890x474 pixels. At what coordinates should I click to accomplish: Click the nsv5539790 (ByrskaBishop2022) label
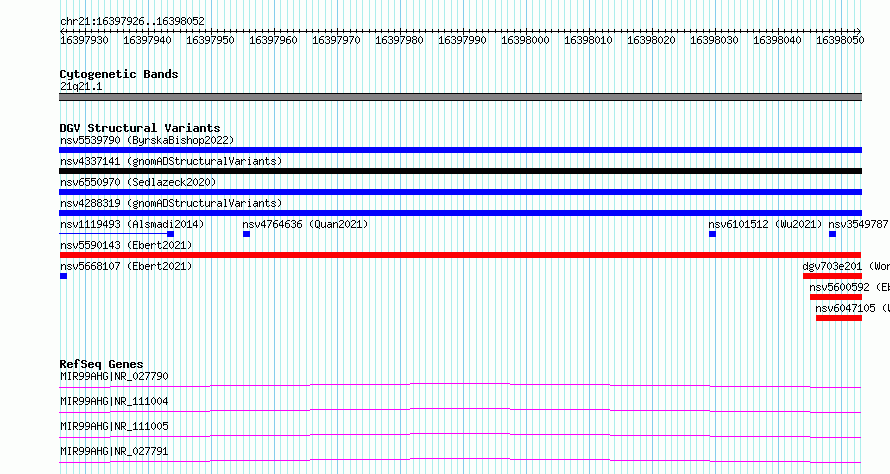pos(147,140)
